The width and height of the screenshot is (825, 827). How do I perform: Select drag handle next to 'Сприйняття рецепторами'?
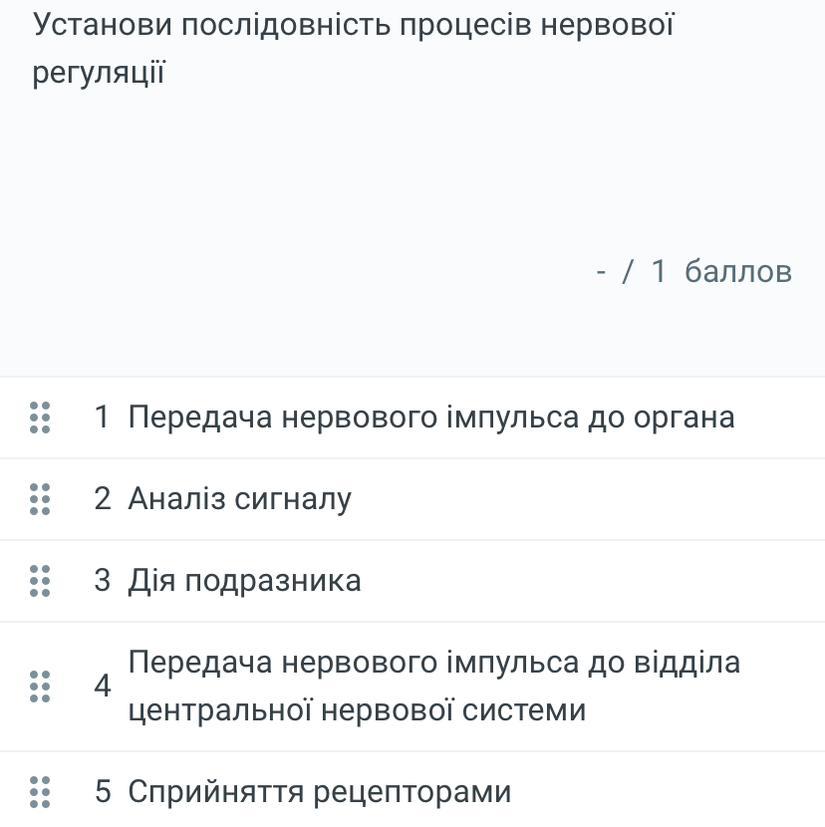click(40, 791)
